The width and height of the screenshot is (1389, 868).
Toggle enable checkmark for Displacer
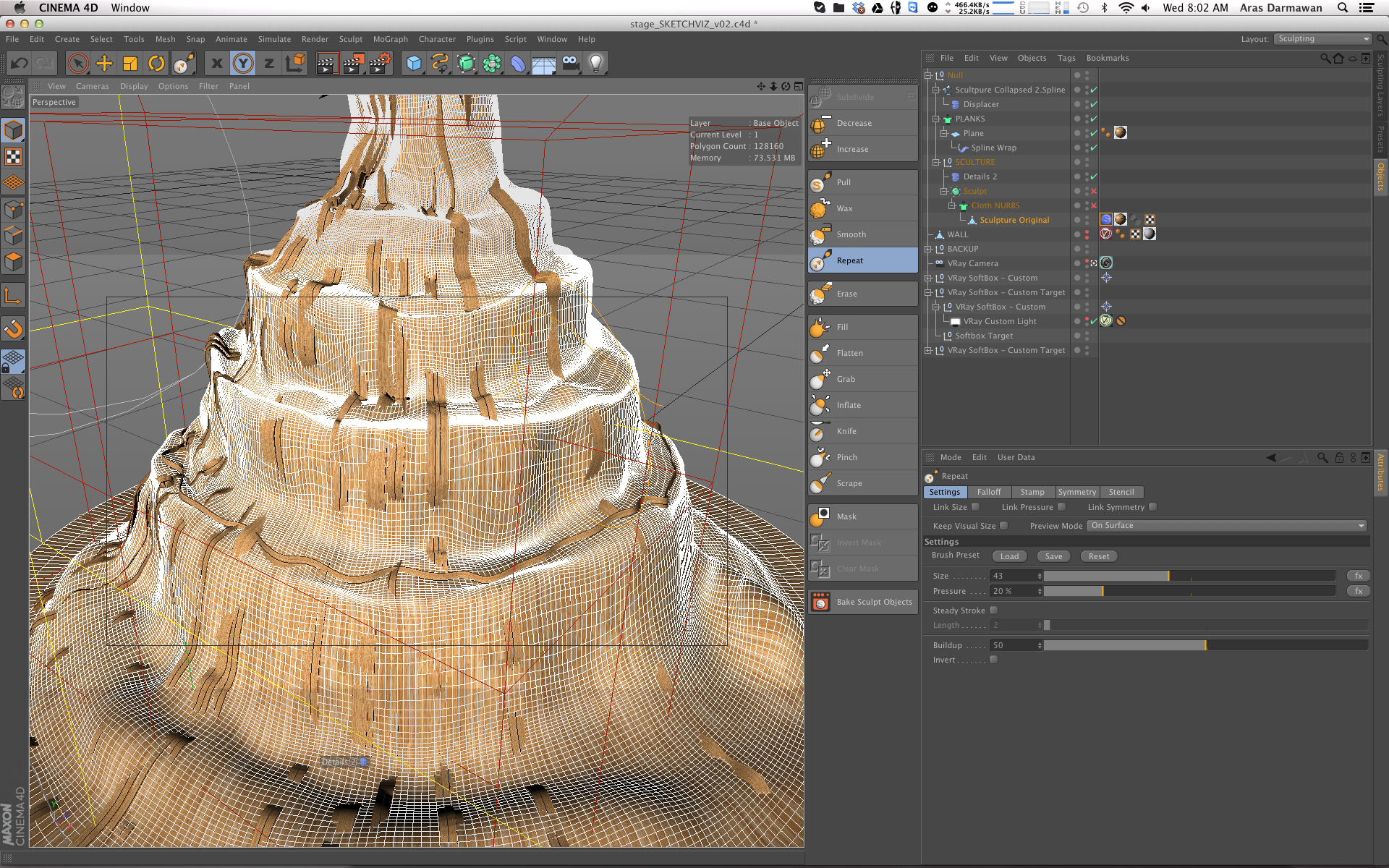[1093, 104]
